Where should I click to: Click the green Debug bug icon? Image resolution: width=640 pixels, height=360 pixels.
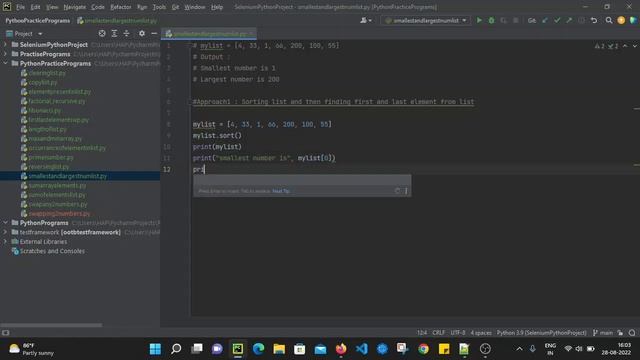pos(491,20)
